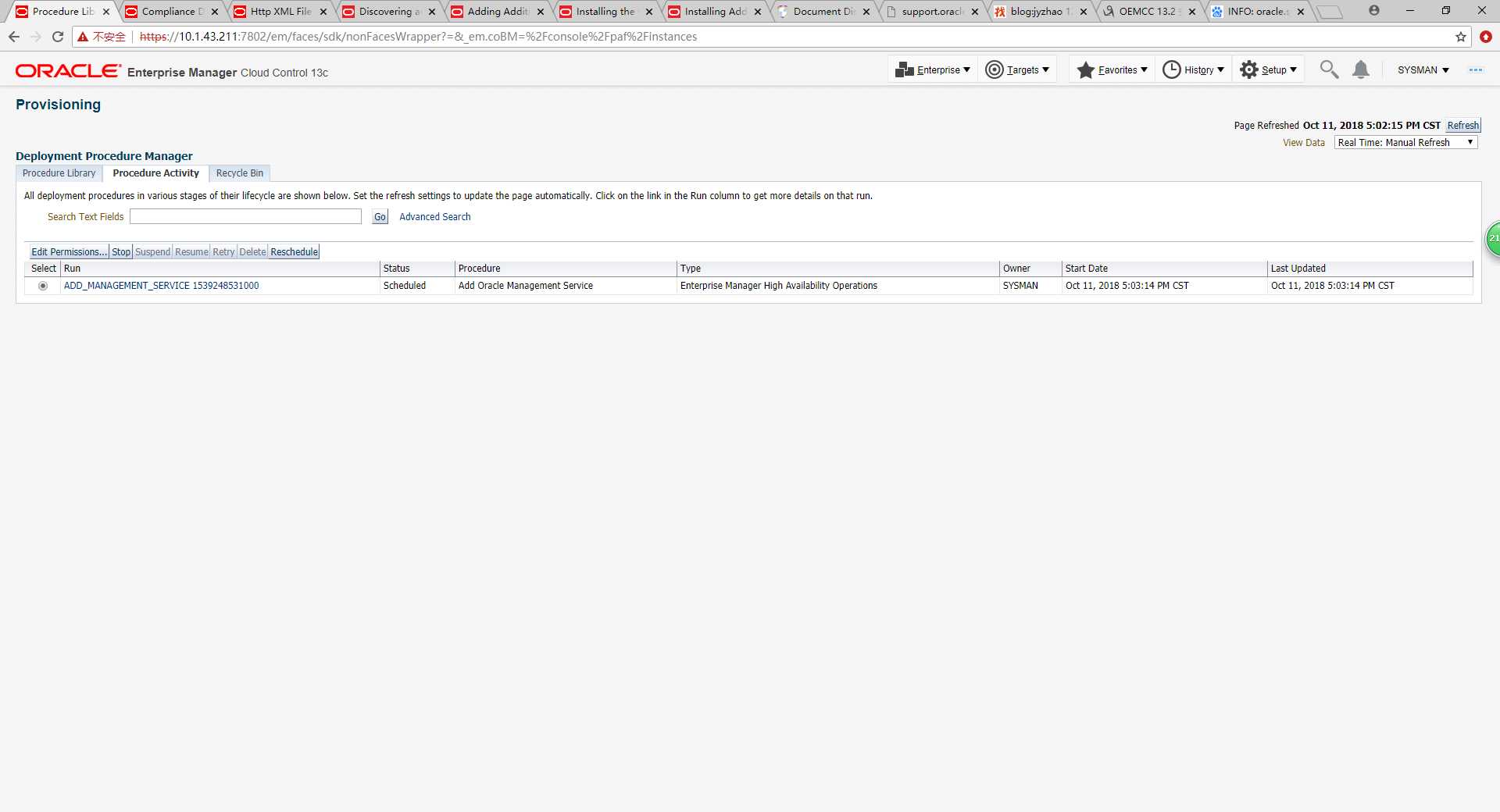This screenshot has width=1500, height=812.
Task: Select the Procedure Activity tab
Action: coord(155,173)
